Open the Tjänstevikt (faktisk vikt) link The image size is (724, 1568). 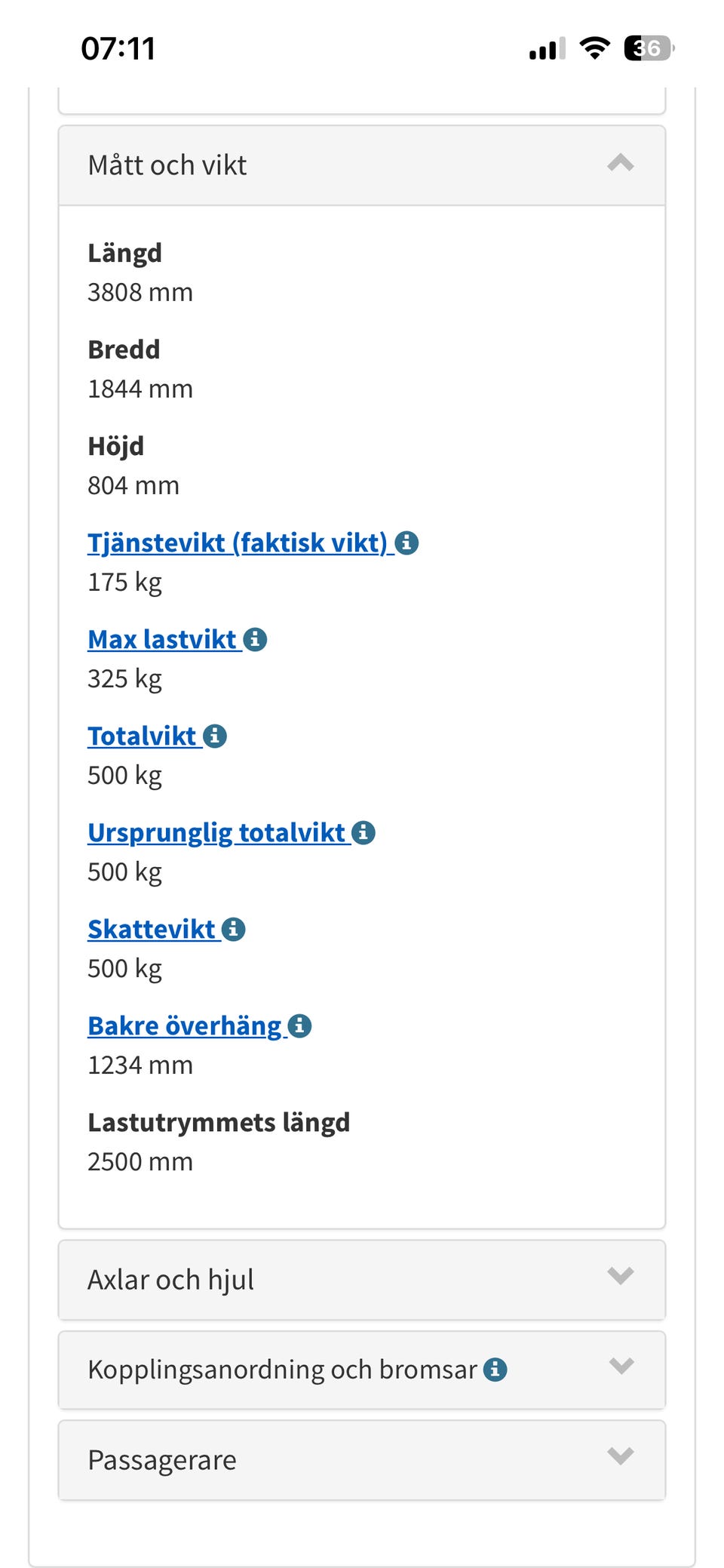click(x=237, y=543)
